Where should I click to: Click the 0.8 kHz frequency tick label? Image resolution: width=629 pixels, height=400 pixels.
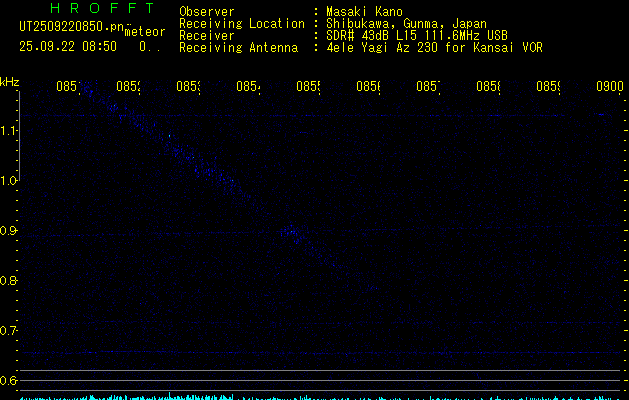point(10,281)
